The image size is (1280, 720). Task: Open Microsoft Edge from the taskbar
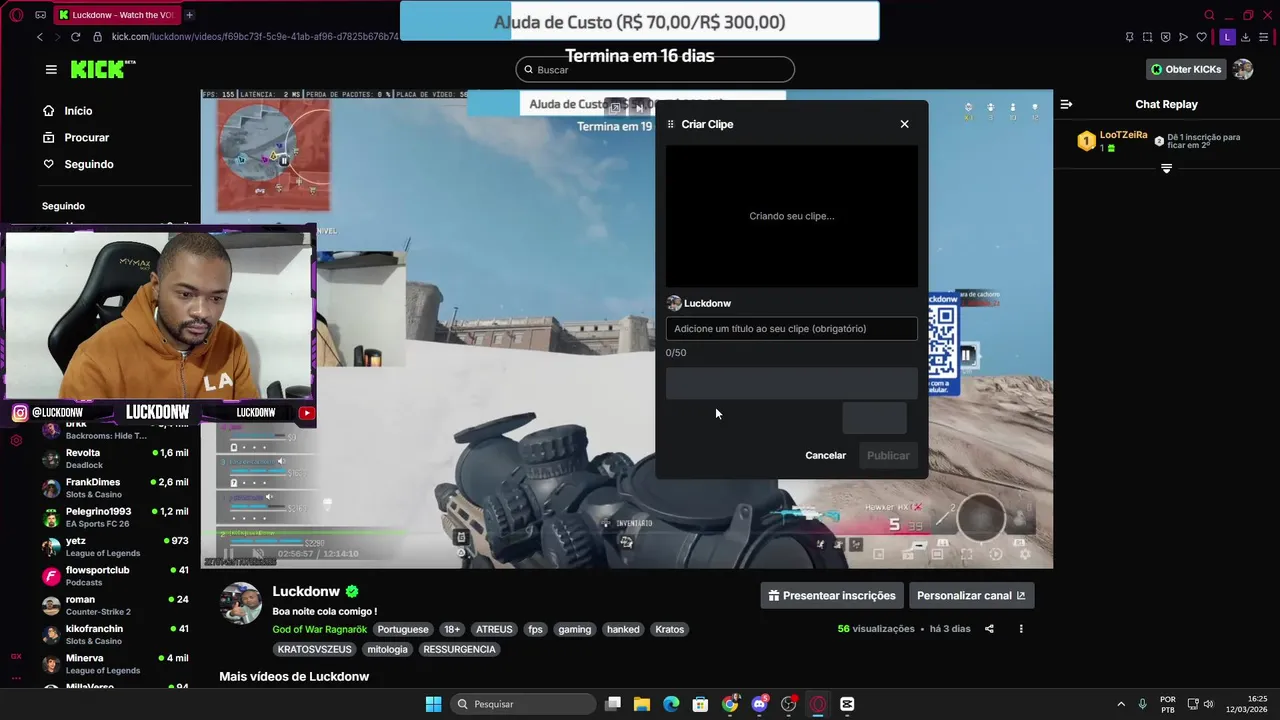coord(671,704)
